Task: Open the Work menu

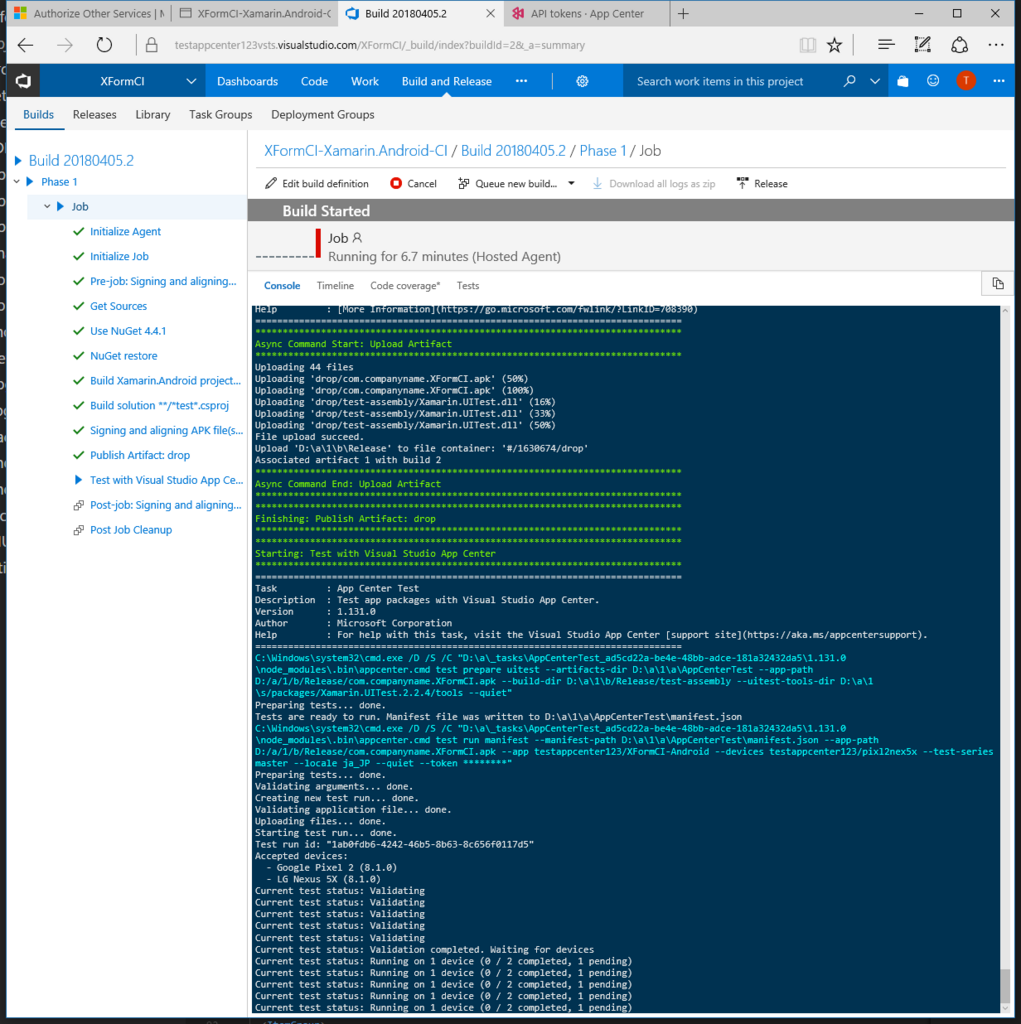Action: [x=365, y=81]
